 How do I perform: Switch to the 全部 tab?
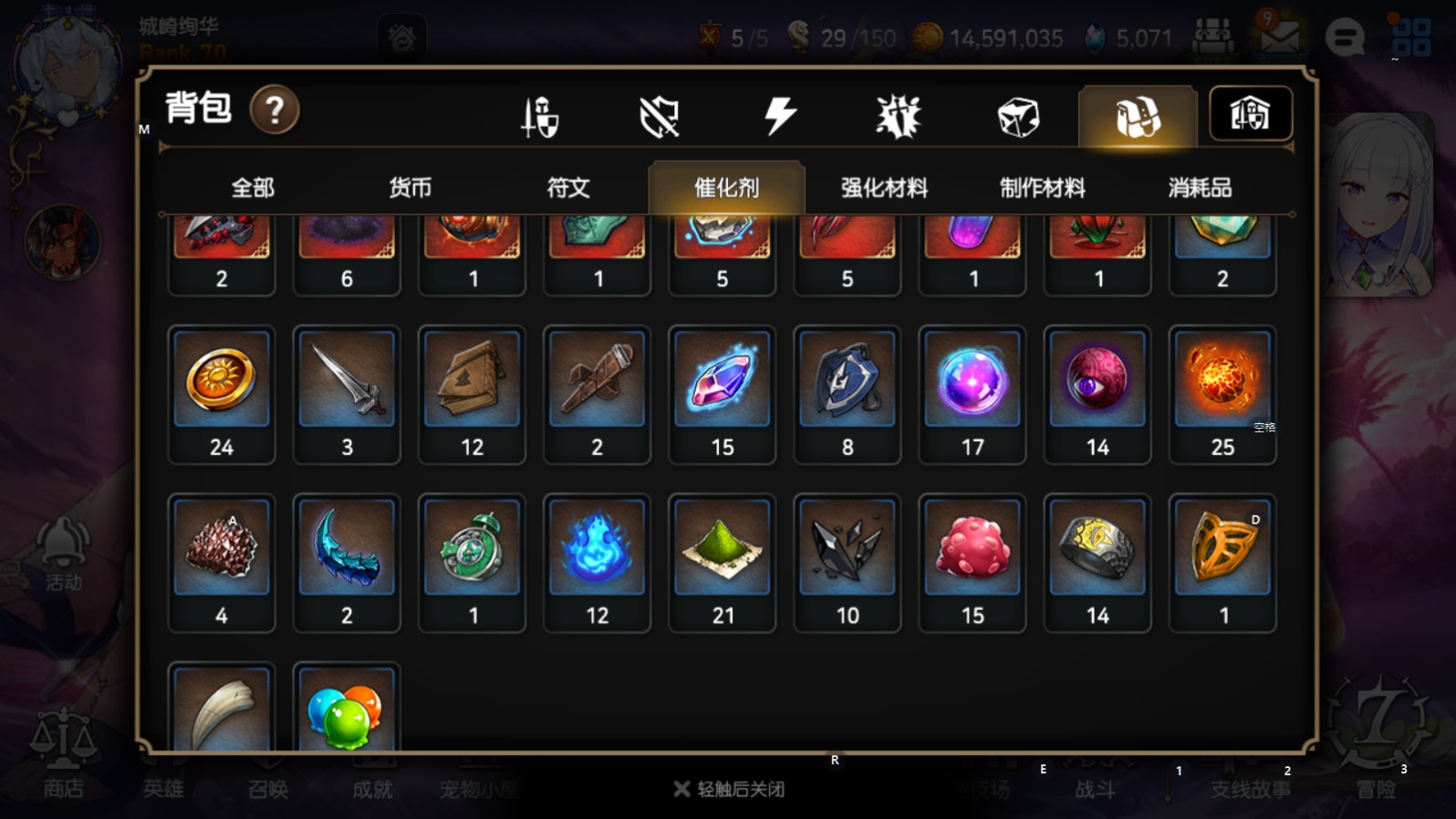coord(253,188)
